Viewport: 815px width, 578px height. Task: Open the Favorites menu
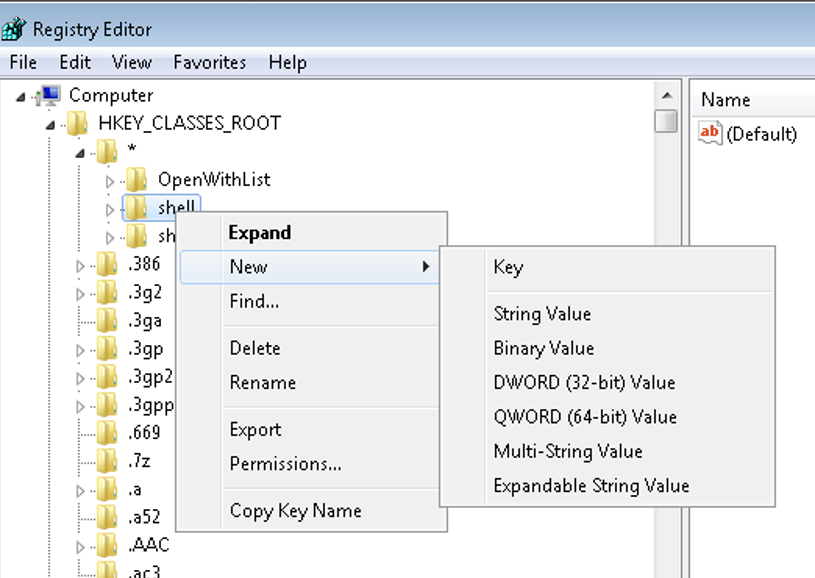(209, 62)
